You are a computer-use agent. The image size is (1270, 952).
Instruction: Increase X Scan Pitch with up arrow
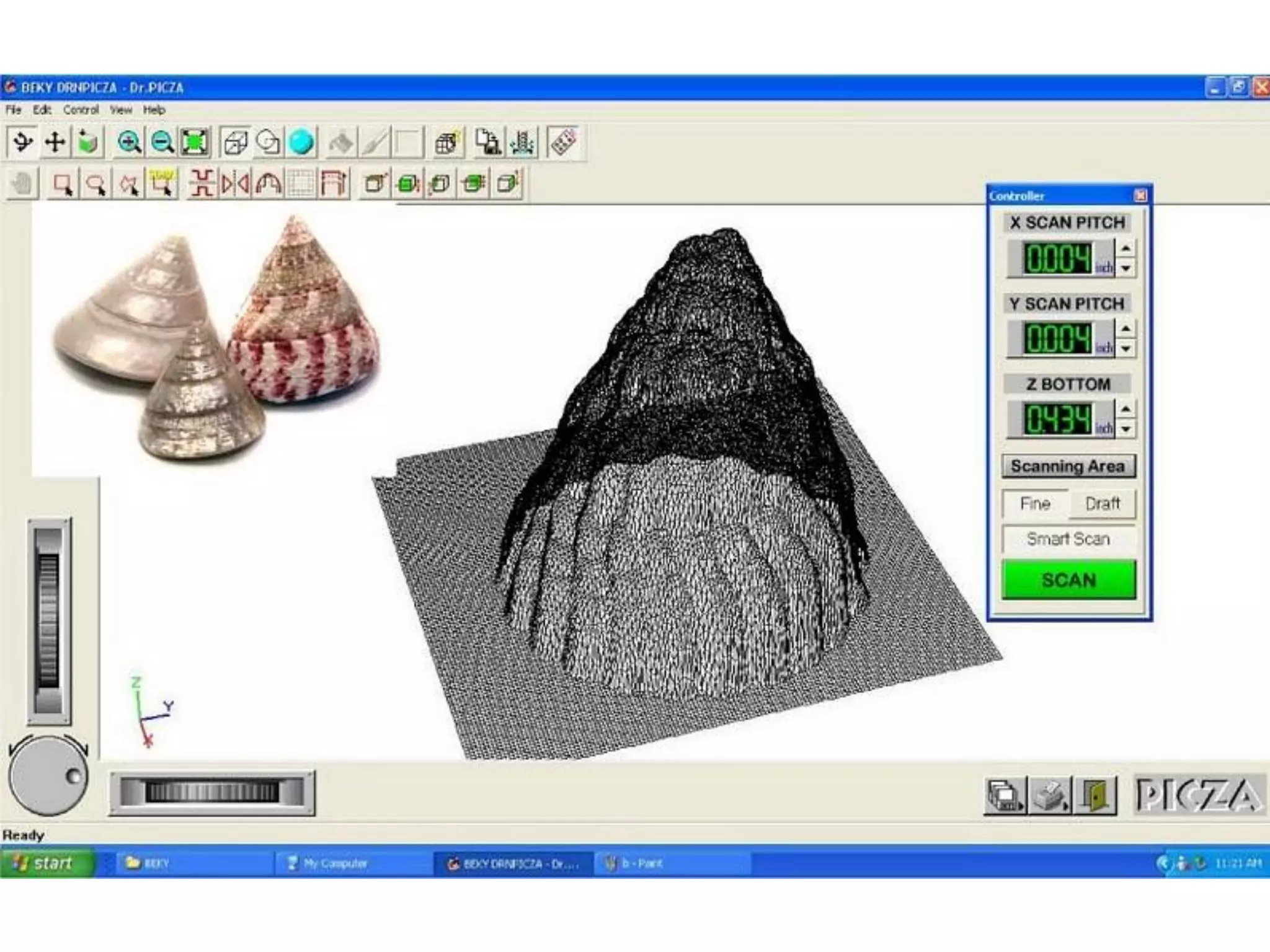(1126, 249)
